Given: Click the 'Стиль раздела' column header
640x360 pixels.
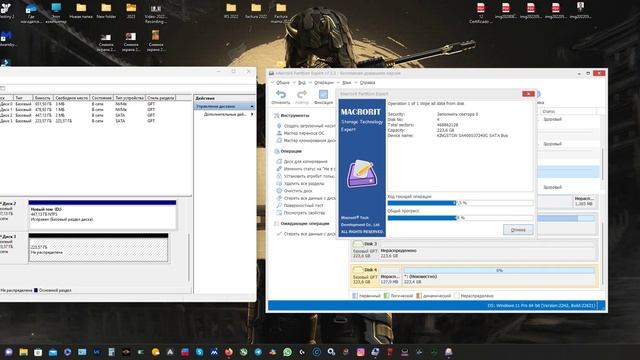Looking at the screenshot, I should coord(161,98).
